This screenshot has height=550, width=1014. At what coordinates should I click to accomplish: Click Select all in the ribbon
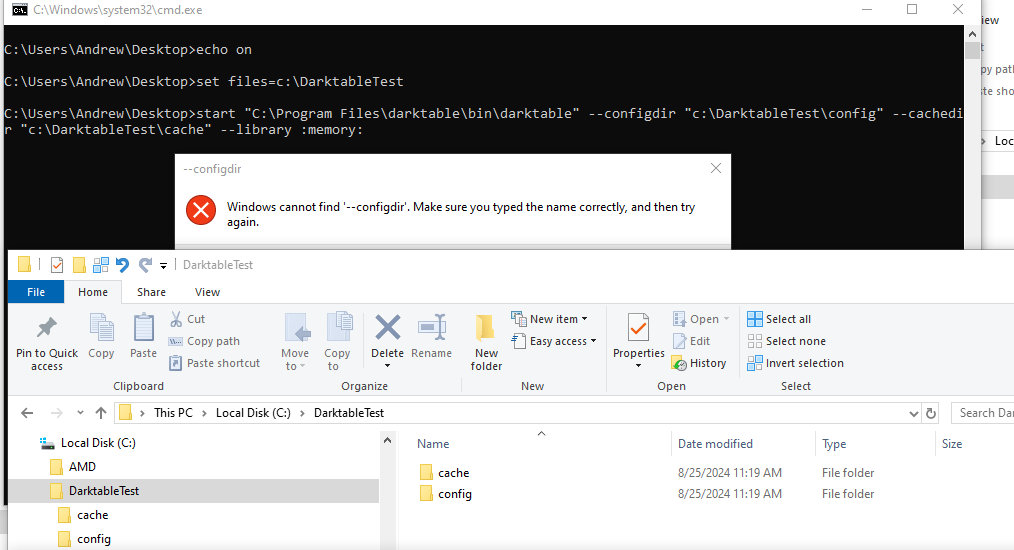point(780,319)
